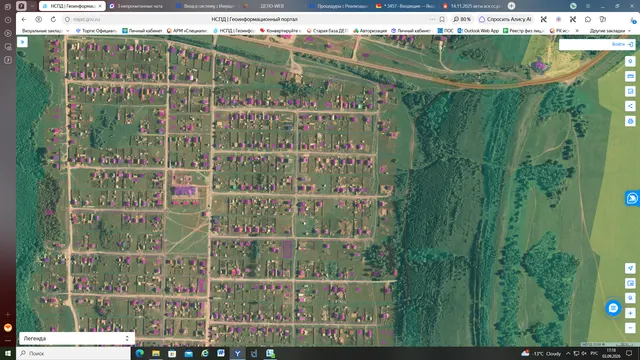Open Yandex Browser taskbar icon
The width and height of the screenshot is (640, 360).
237,353
